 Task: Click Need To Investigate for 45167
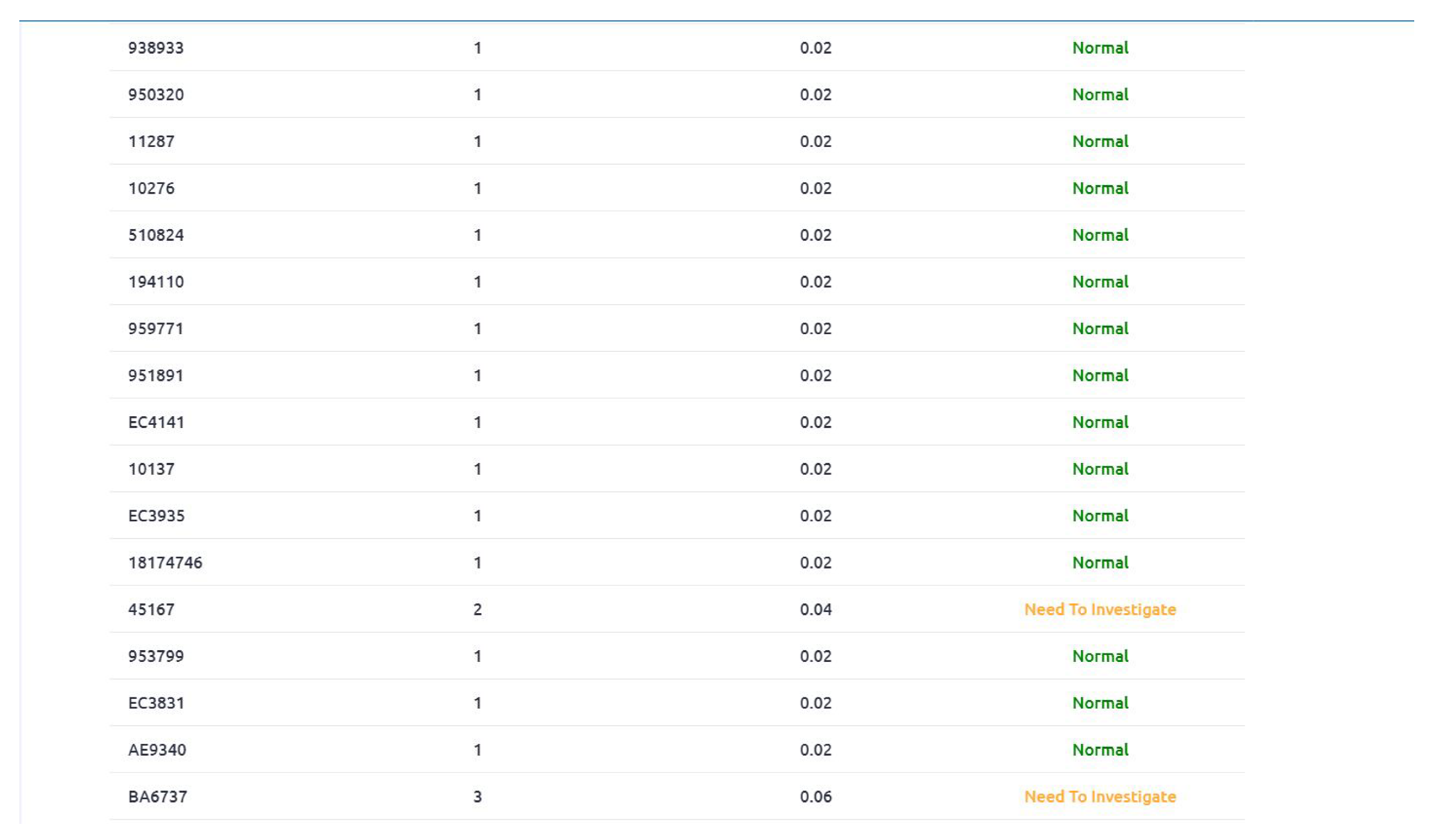[1100, 609]
